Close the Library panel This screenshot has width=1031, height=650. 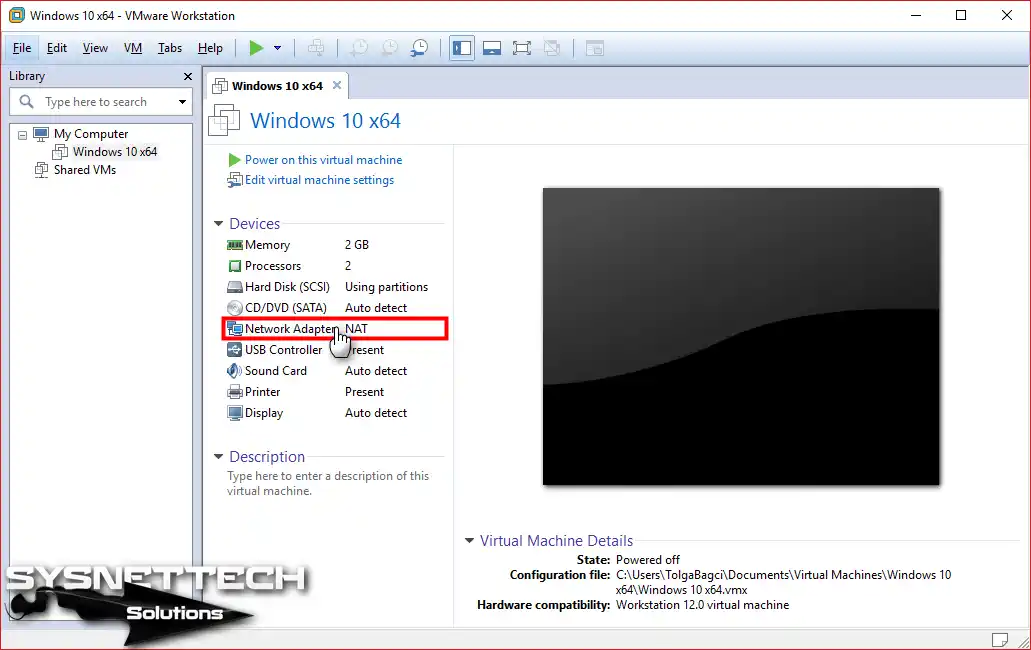tap(188, 76)
